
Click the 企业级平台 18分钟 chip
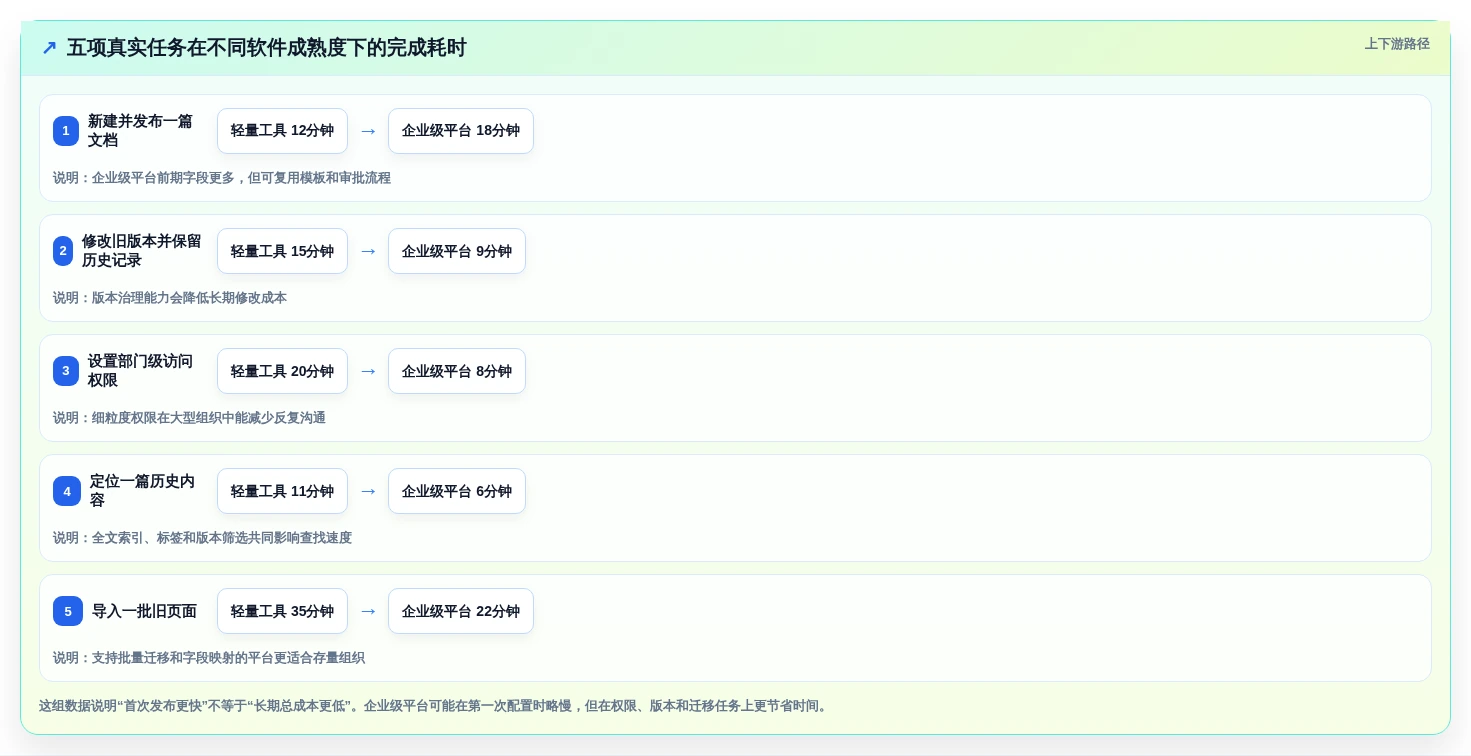461,131
